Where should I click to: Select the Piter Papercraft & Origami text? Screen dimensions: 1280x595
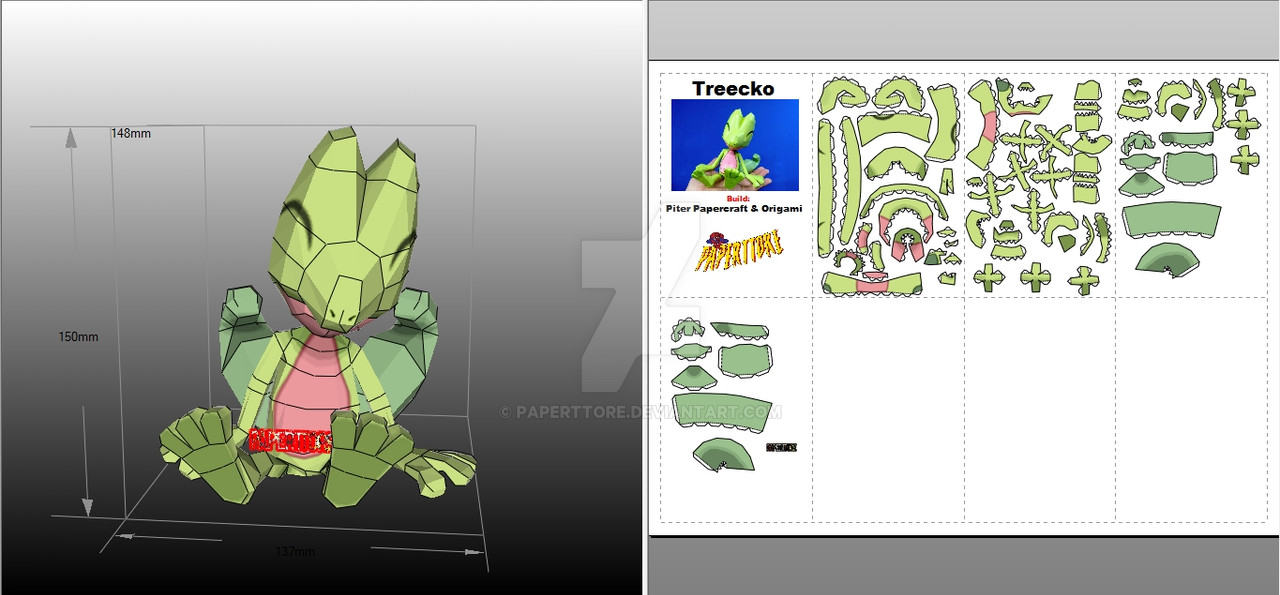735,208
